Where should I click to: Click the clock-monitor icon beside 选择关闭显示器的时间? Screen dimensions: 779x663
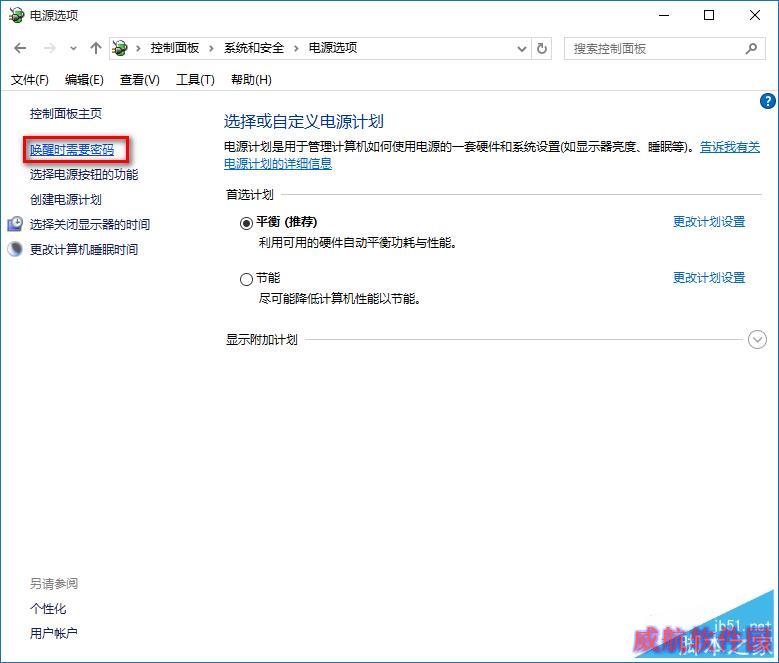point(15,224)
